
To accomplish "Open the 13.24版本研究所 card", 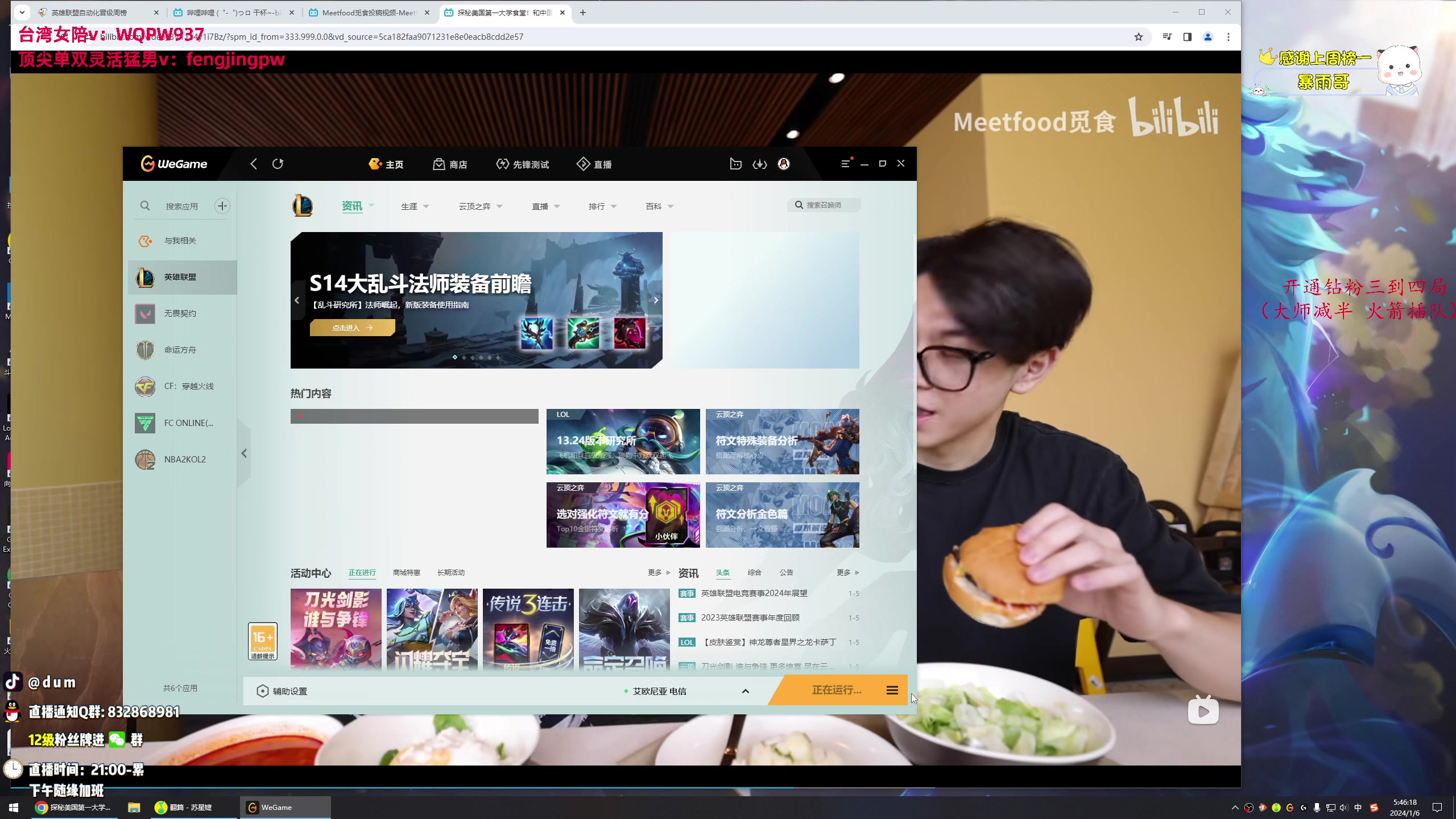I will point(623,441).
